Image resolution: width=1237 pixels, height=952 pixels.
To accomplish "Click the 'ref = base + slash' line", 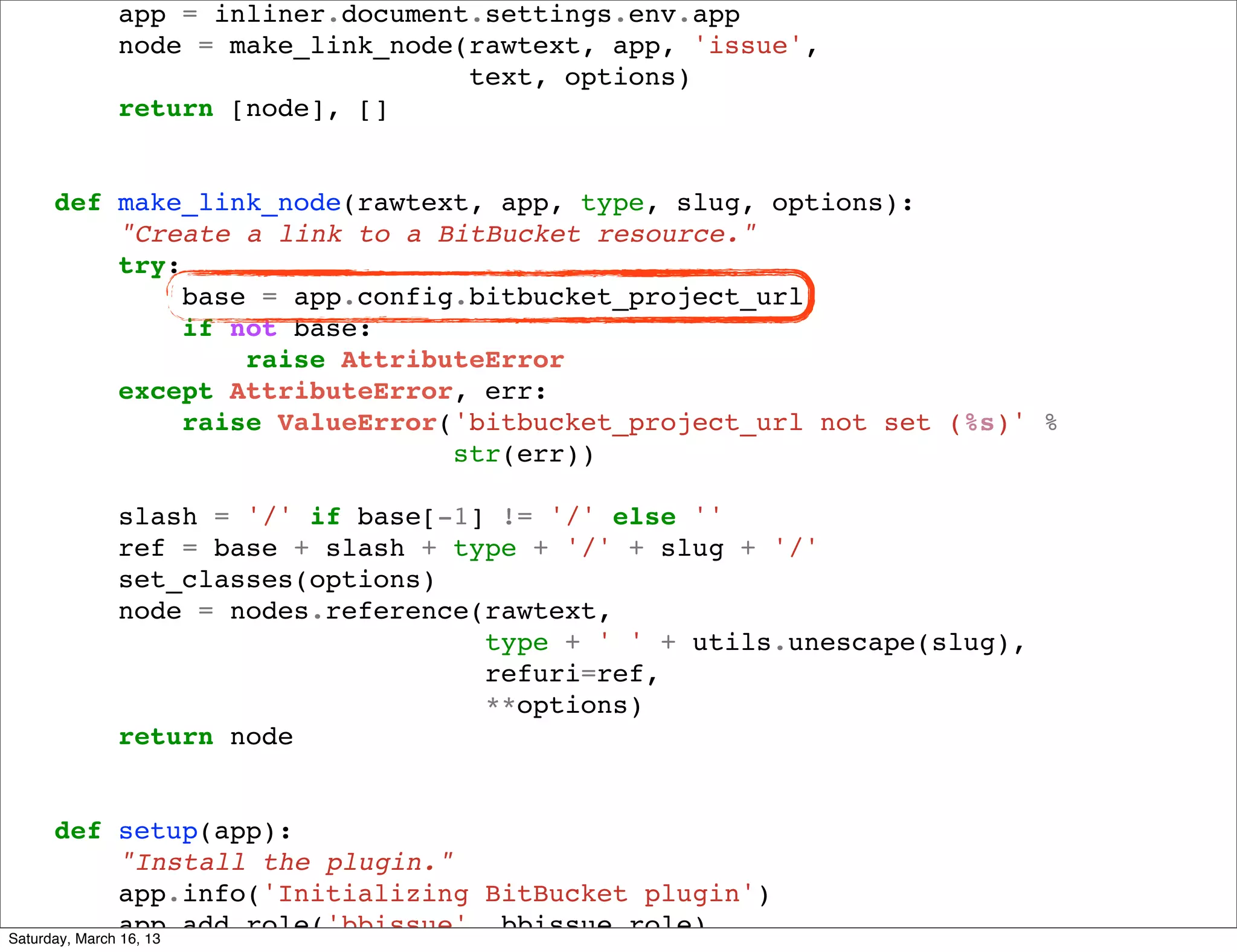I will (x=467, y=548).
